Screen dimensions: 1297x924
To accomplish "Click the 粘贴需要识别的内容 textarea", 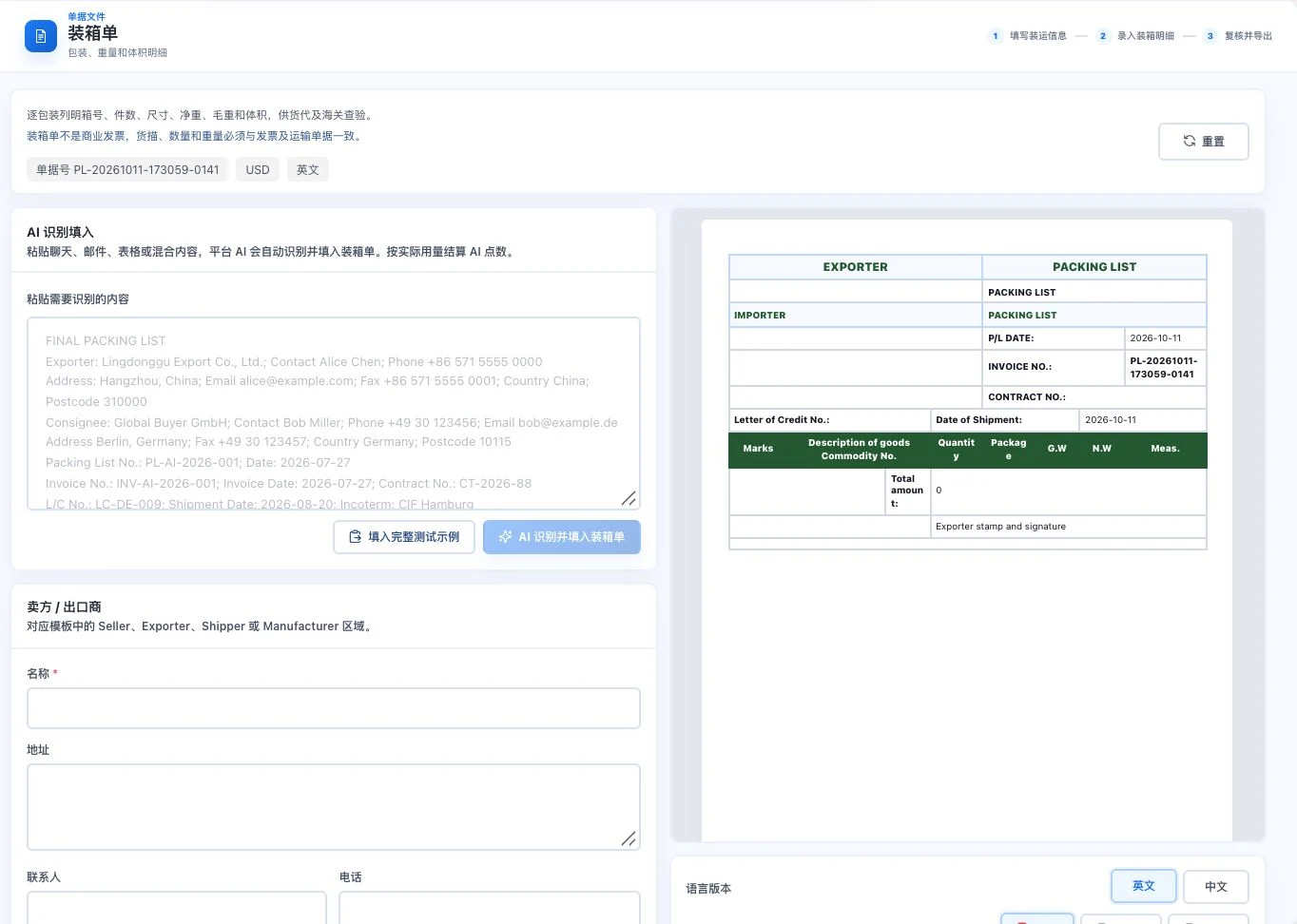I will click(334, 414).
